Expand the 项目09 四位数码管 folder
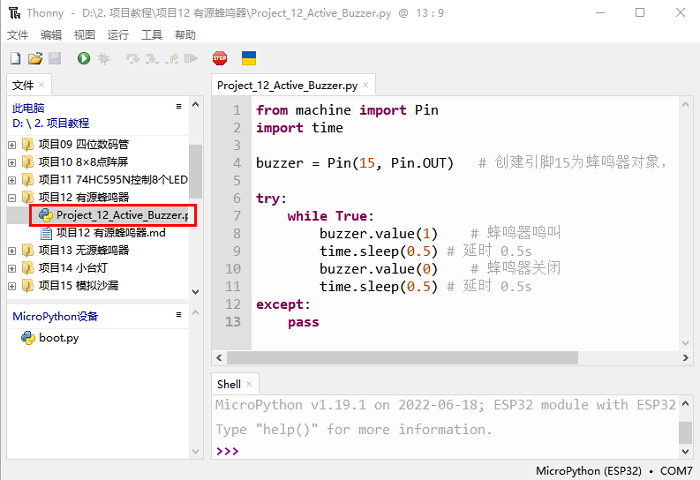 (12, 144)
